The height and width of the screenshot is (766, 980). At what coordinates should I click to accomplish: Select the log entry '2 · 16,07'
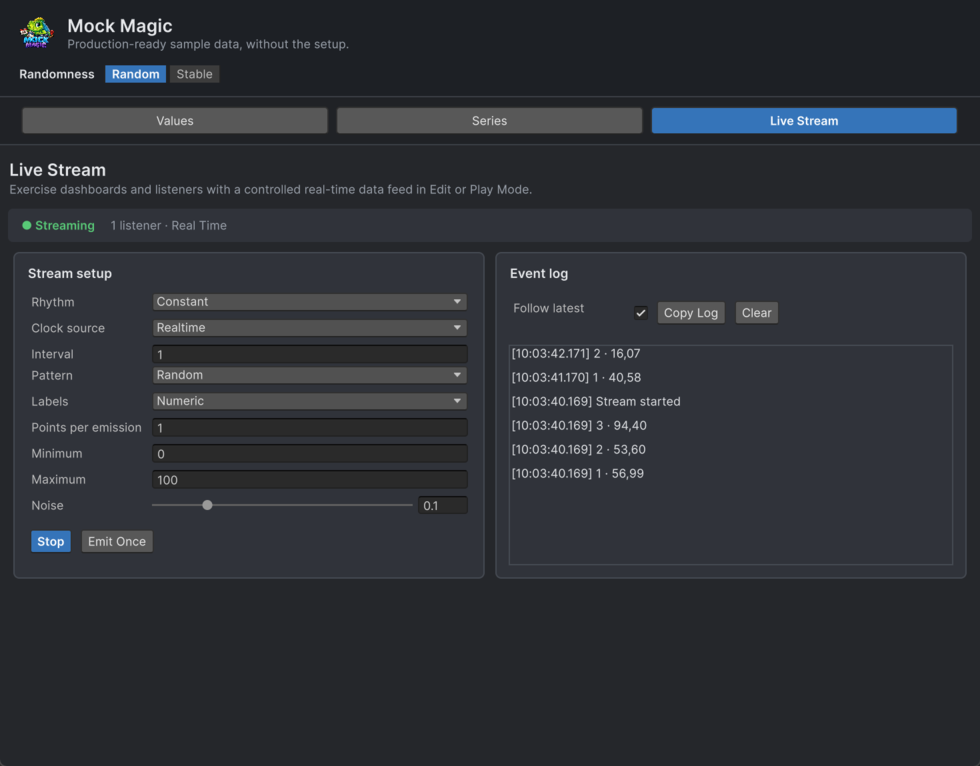[576, 354]
